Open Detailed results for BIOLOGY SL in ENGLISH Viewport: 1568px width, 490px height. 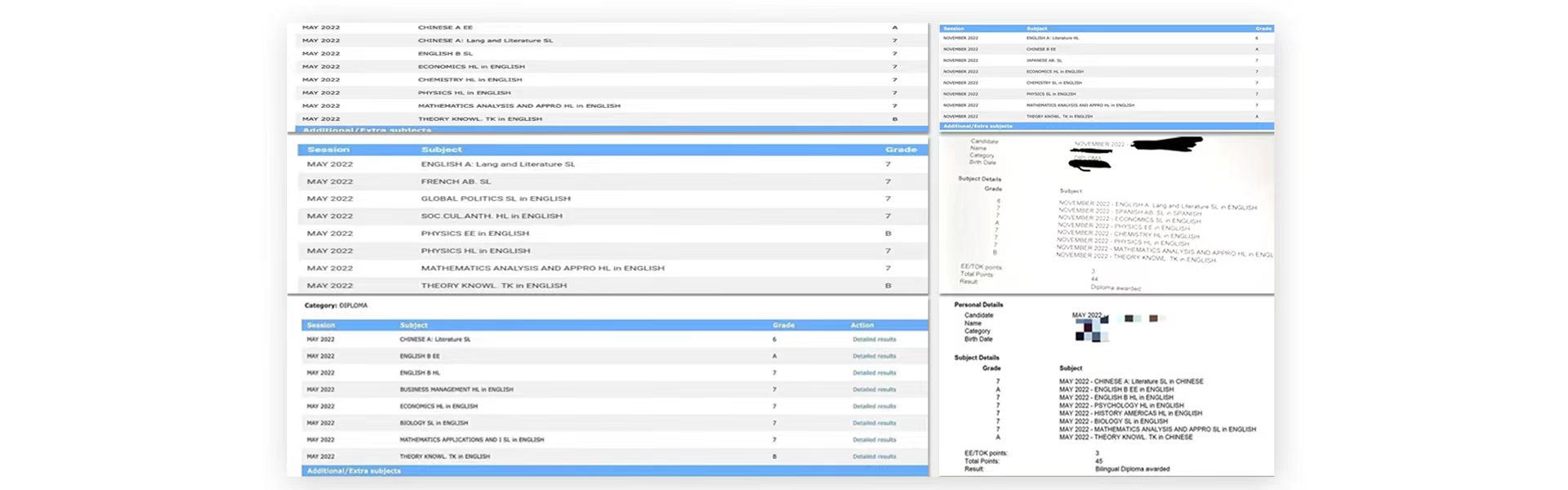pyautogui.click(x=874, y=423)
